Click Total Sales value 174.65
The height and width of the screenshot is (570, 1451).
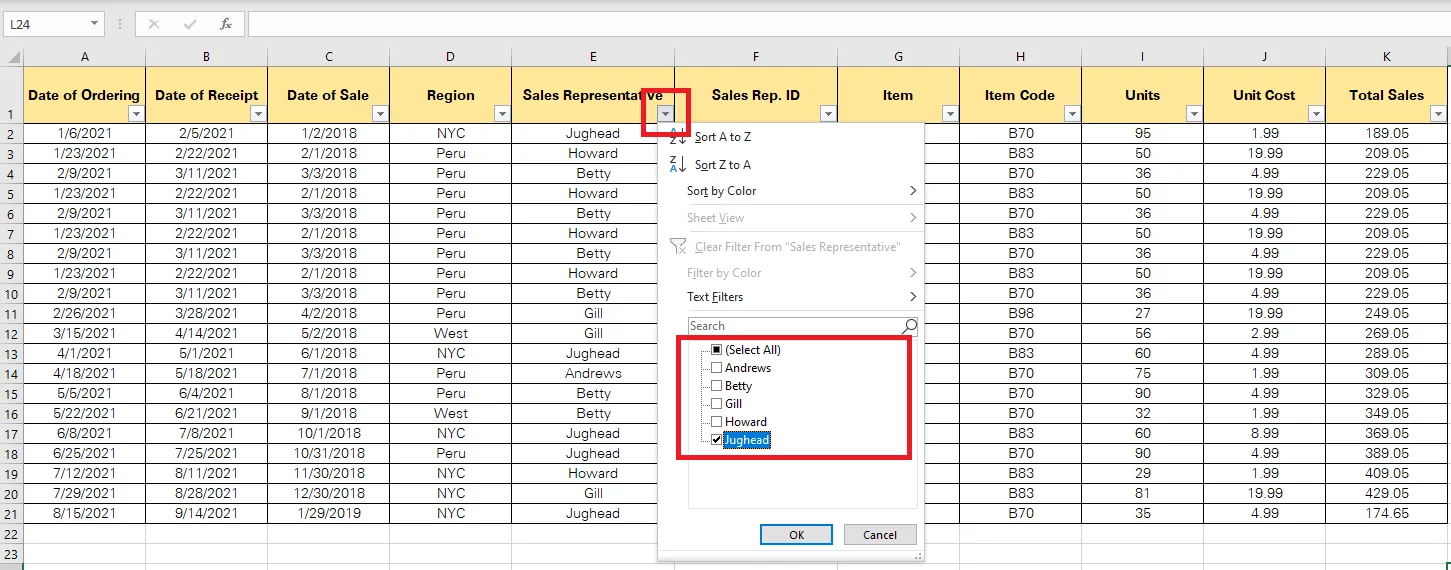[1387, 514]
